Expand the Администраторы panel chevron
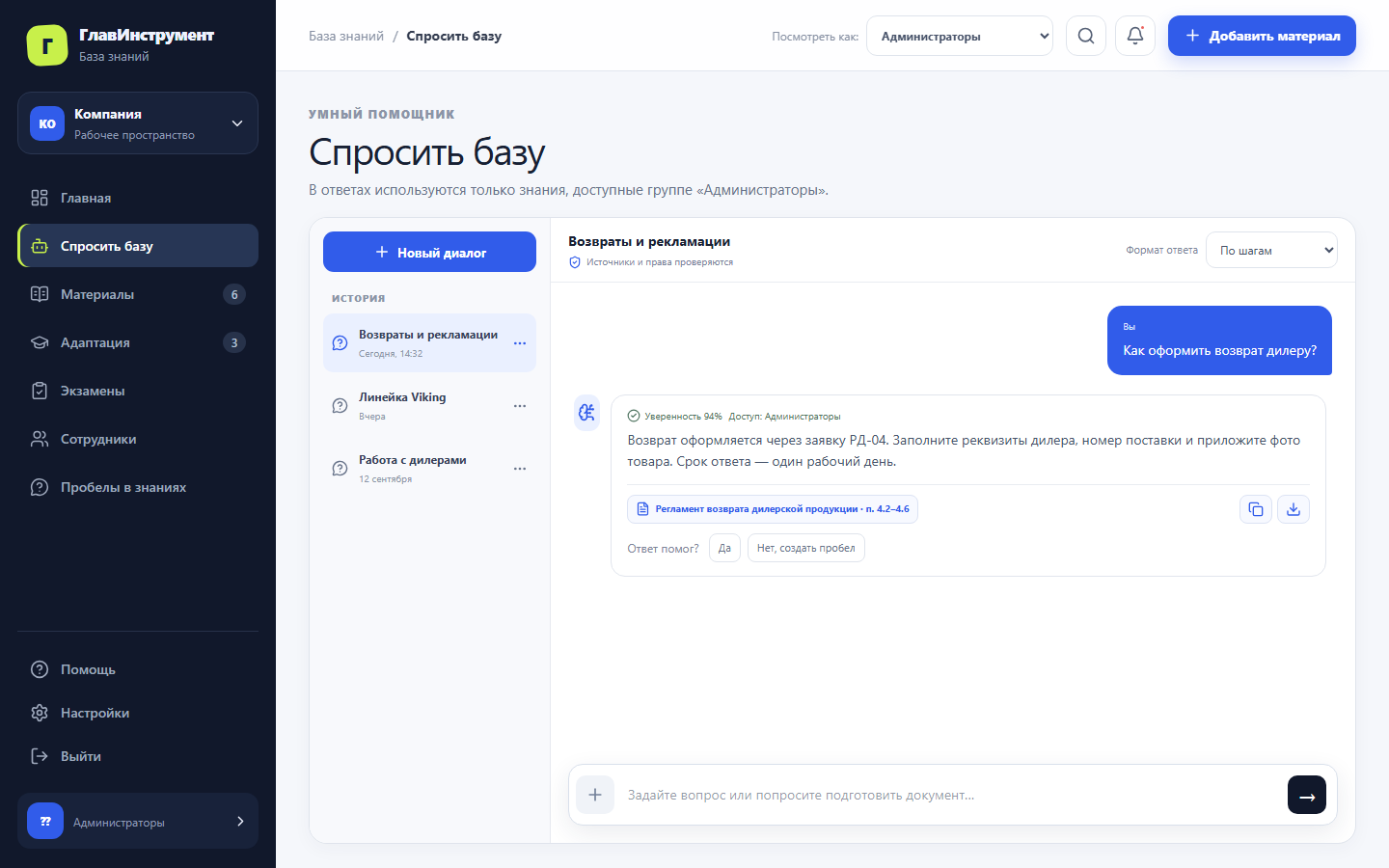 tap(240, 821)
